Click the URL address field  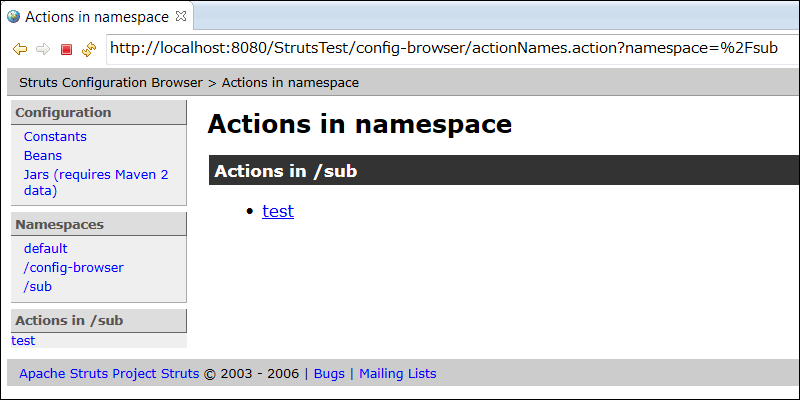pos(452,49)
